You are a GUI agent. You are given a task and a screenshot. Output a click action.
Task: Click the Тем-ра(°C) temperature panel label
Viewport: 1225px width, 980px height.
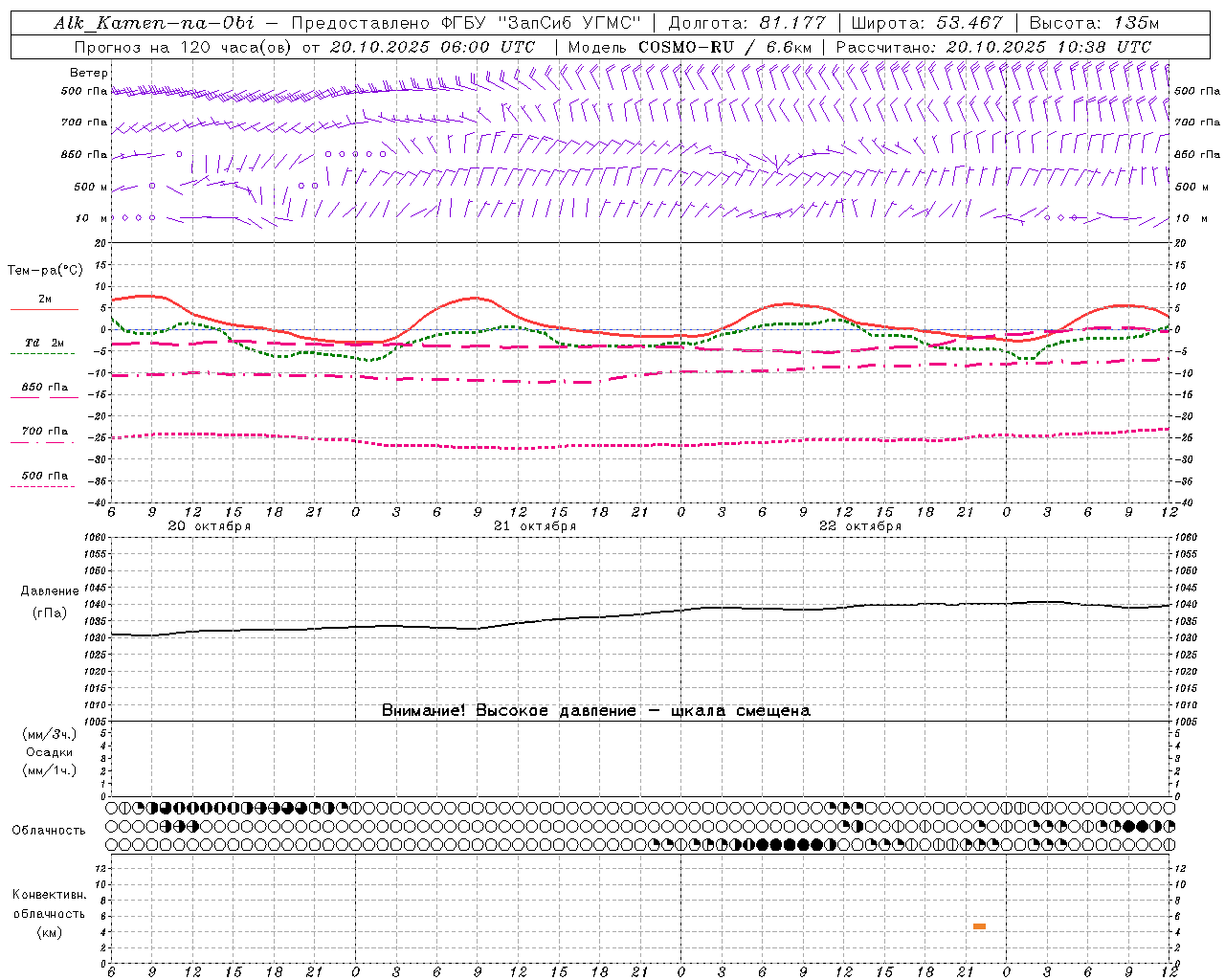click(x=45, y=271)
